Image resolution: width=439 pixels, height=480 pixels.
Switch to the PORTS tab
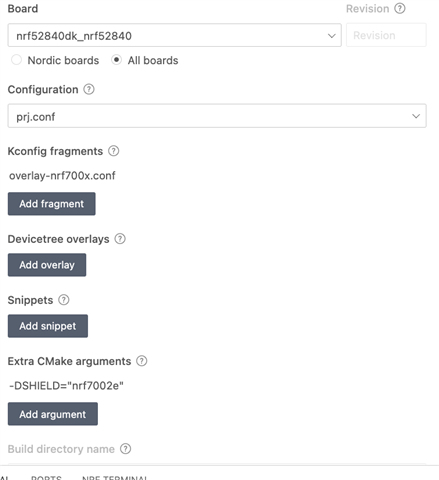click(x=46, y=477)
